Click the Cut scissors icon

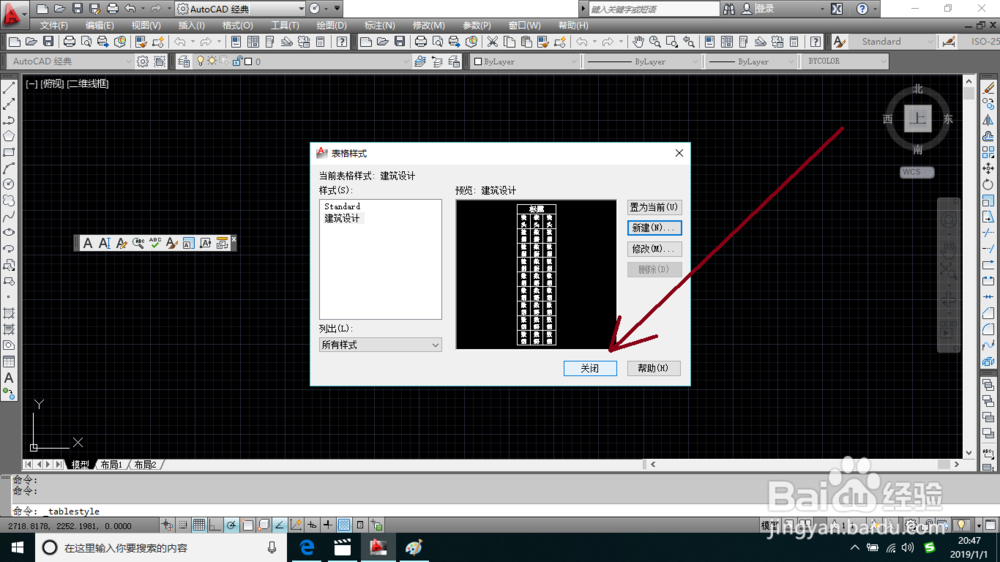click(492, 41)
